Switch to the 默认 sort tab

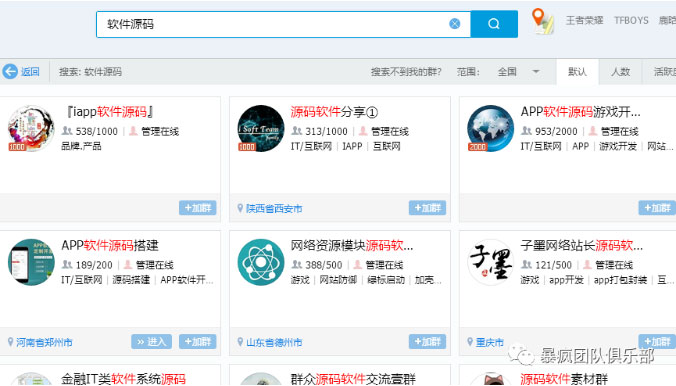point(577,72)
